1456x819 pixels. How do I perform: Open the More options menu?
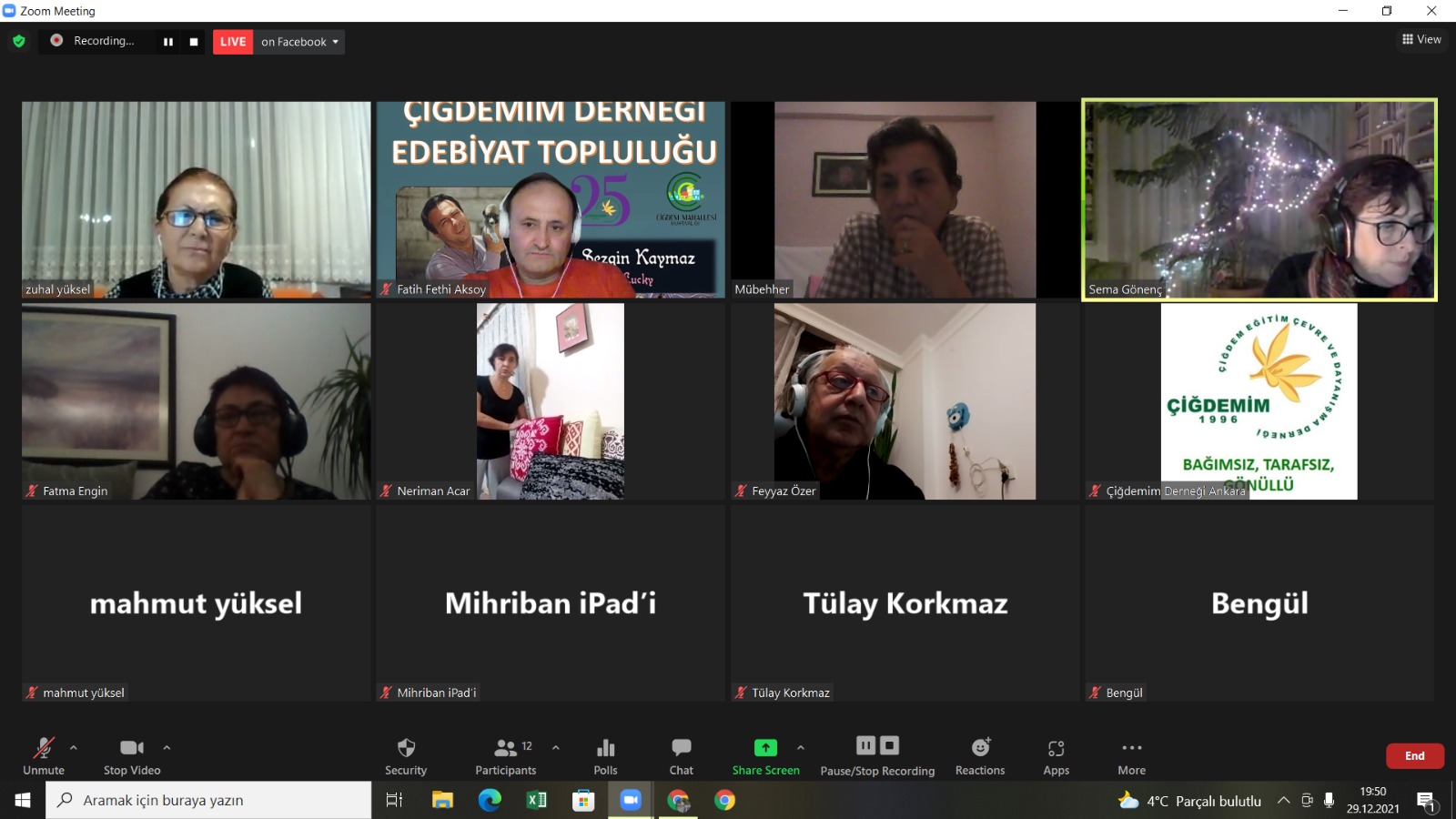point(1132,756)
